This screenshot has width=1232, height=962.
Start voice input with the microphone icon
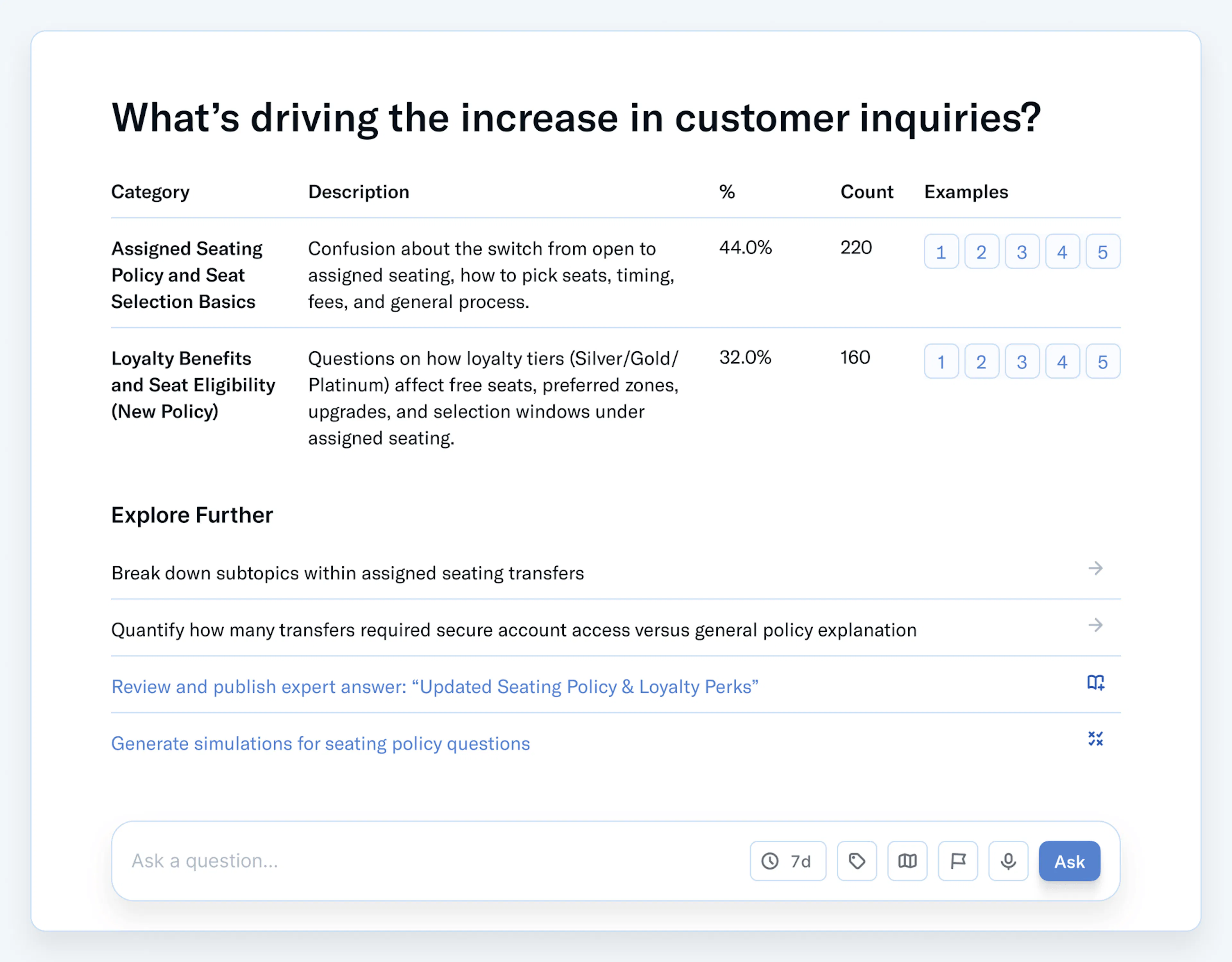click(1008, 861)
